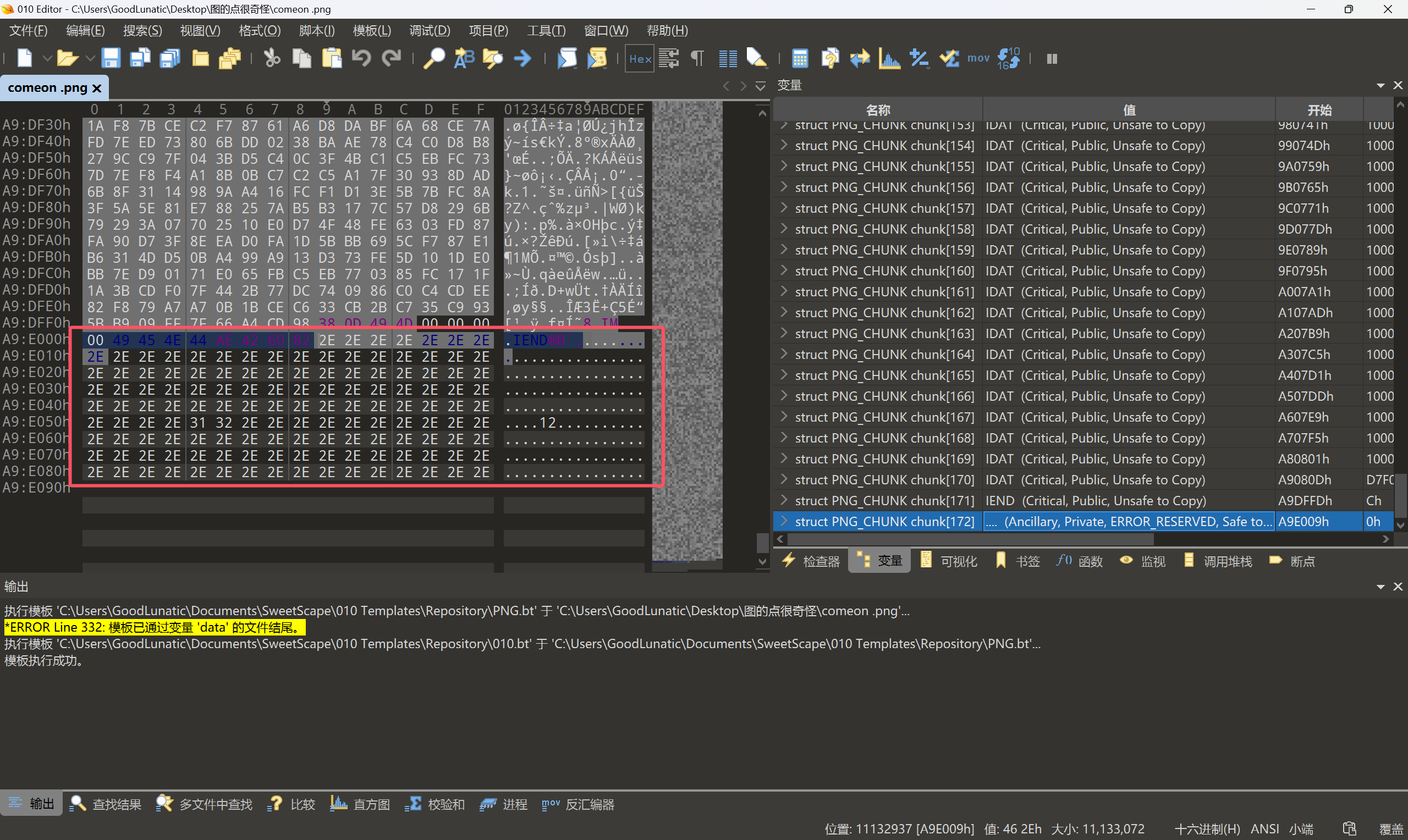Click the highlight pencil icon
Screen dimensions: 1408x840
pos(757,58)
